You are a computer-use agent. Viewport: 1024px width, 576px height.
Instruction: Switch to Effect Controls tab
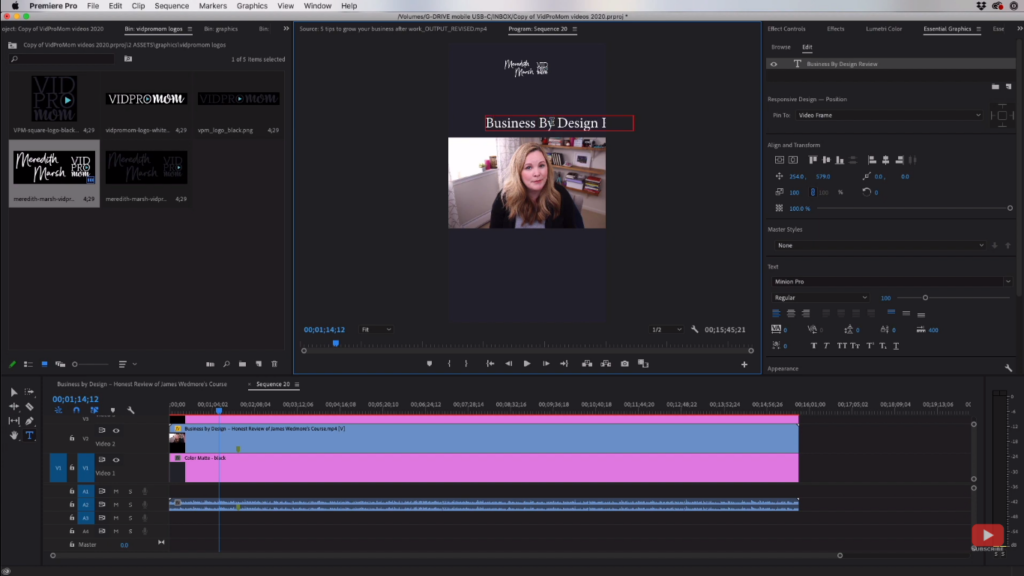[786, 29]
